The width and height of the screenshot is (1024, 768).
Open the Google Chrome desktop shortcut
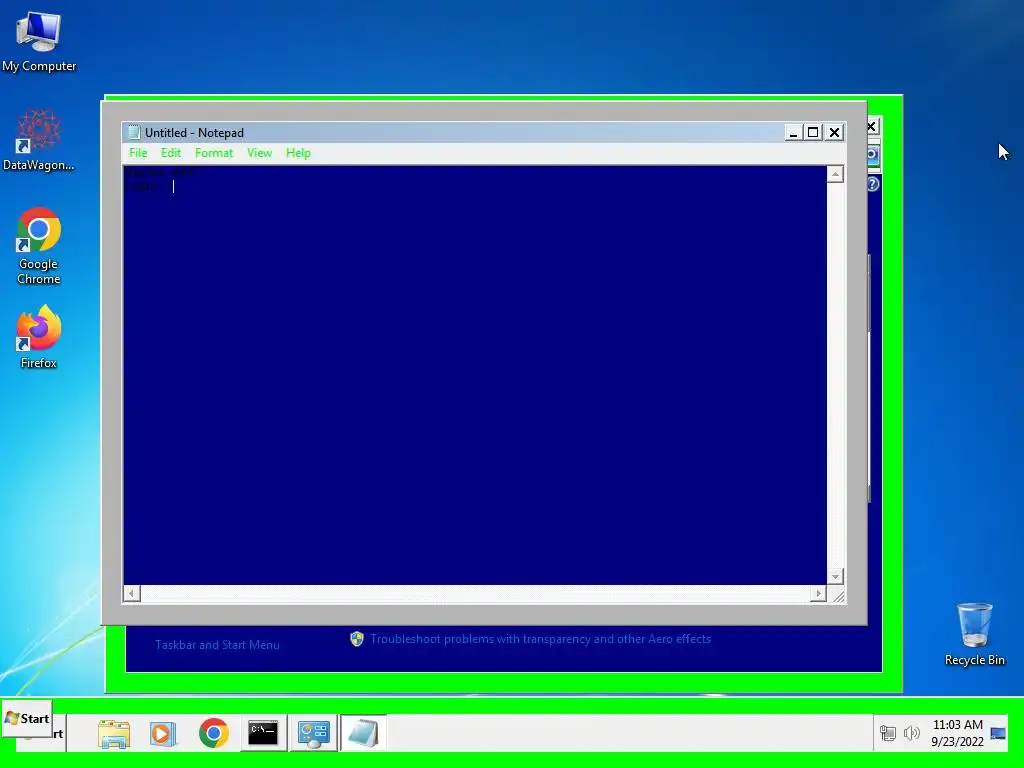point(39,246)
